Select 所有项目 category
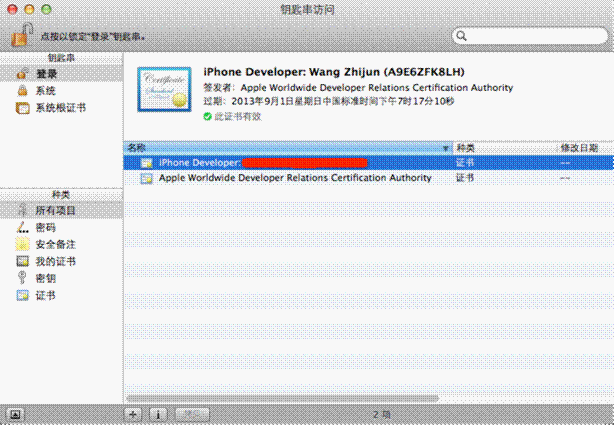The width and height of the screenshot is (614, 425). [x=61, y=210]
